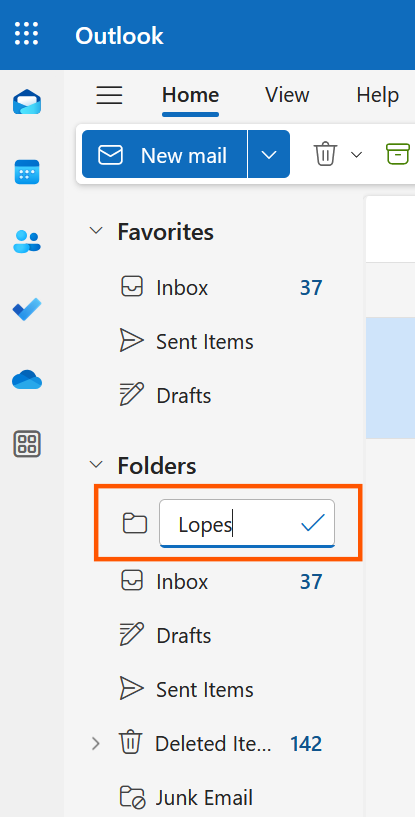Open the New mail dropdown arrow

[269, 155]
